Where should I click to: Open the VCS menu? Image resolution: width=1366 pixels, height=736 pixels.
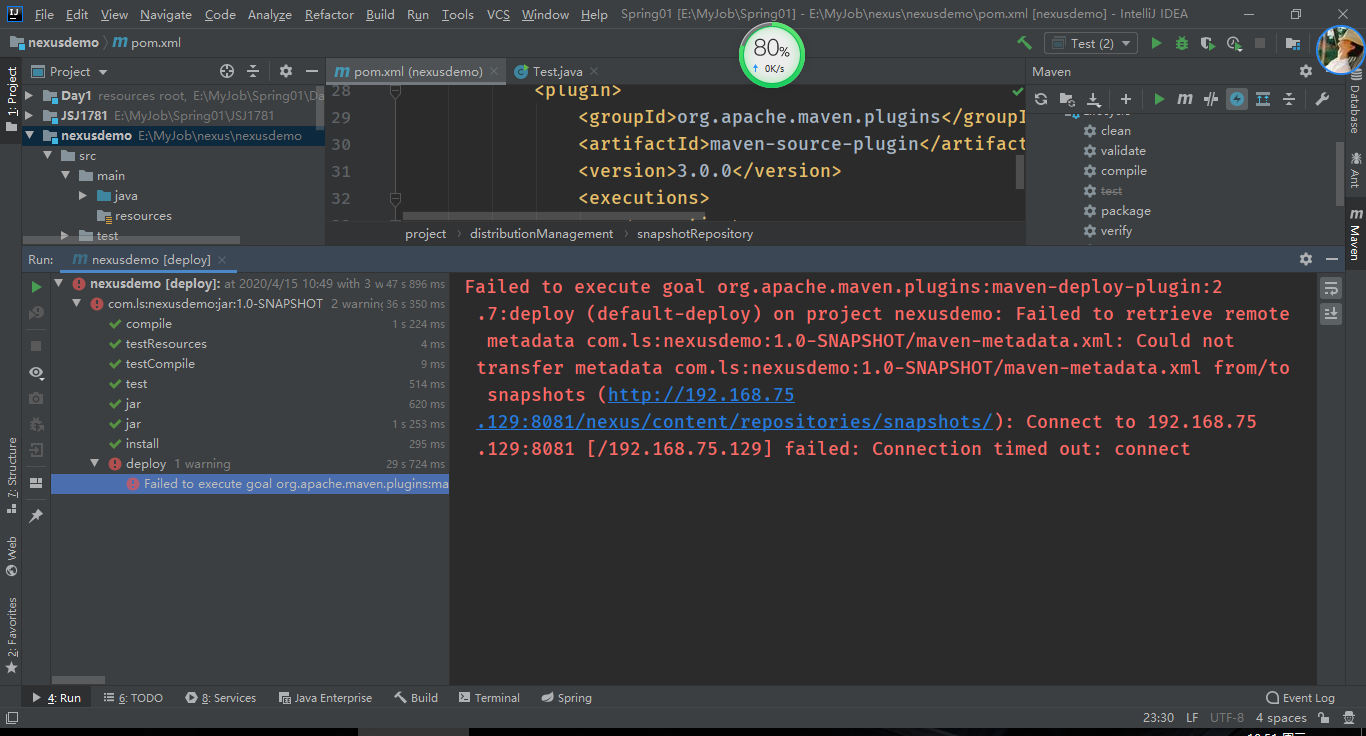[498, 15]
